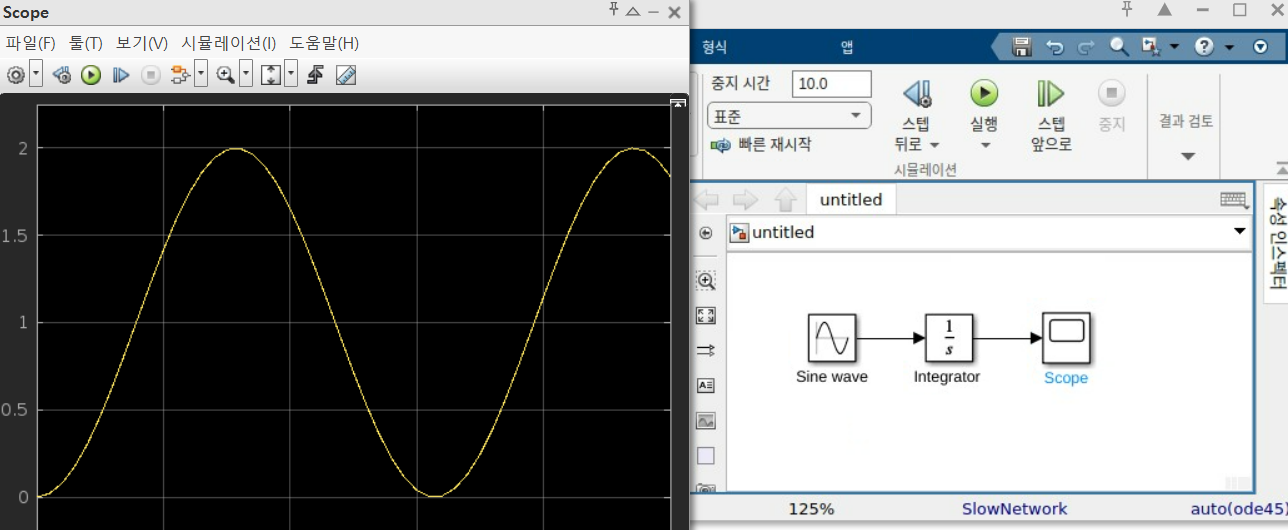Navigate back in the Simulink canvas
The width and height of the screenshot is (1288, 530).
[x=706, y=200]
